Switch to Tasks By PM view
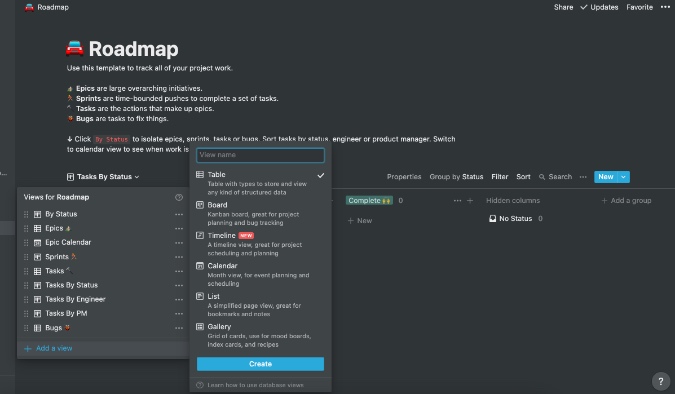This screenshot has height=394, width=675. tap(66, 313)
